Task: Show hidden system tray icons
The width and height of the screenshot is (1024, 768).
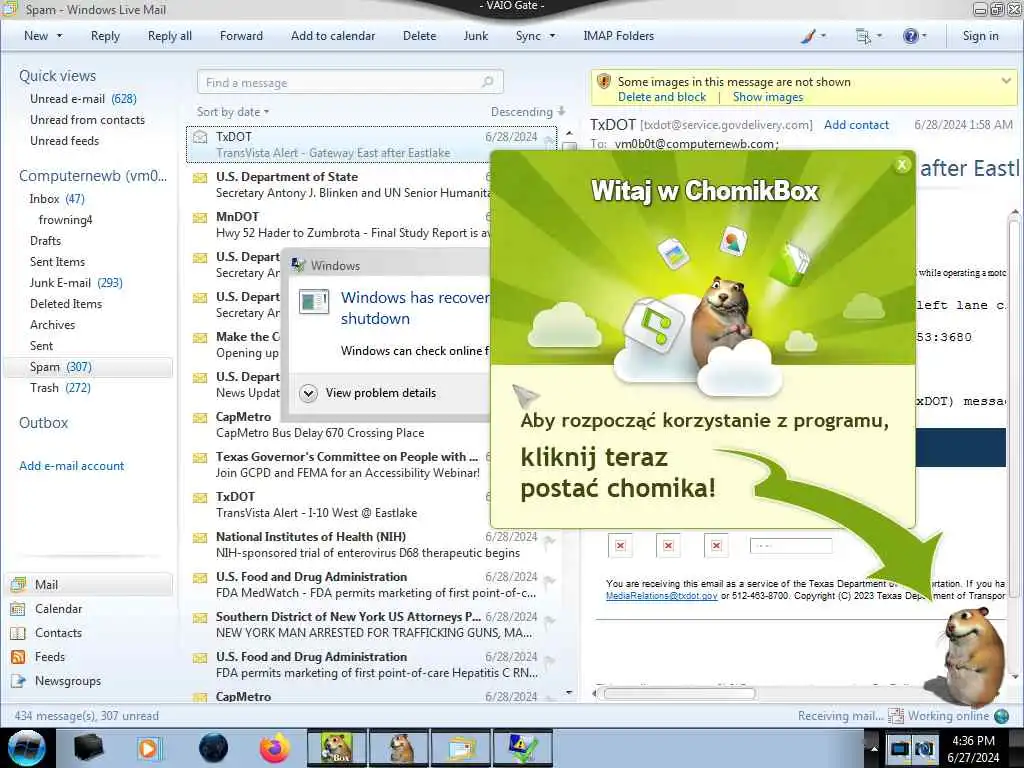Action: [874, 748]
